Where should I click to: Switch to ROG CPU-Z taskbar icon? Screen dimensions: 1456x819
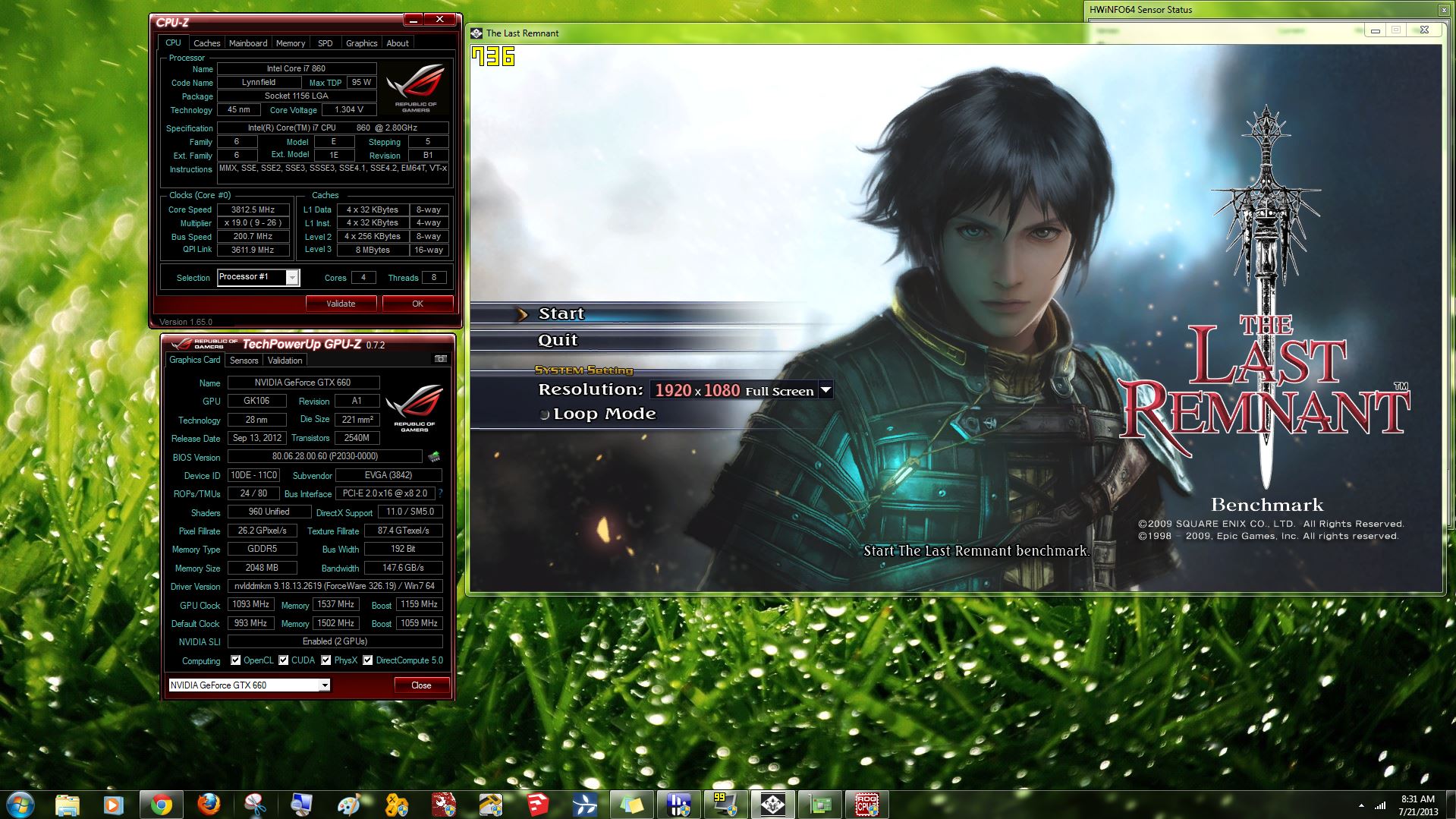coord(866,804)
